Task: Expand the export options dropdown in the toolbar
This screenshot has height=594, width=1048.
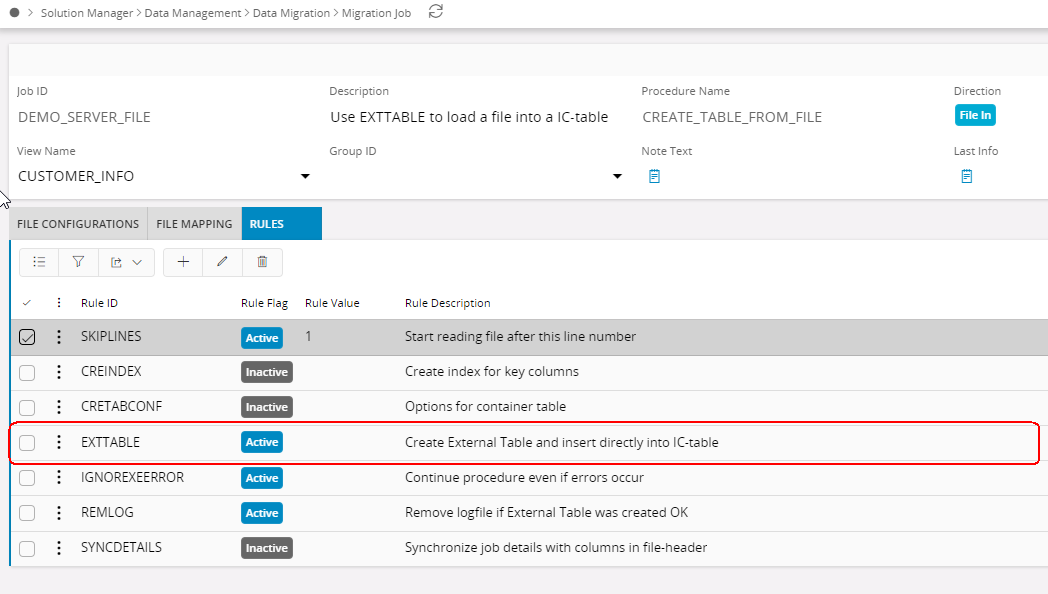Action: point(126,262)
